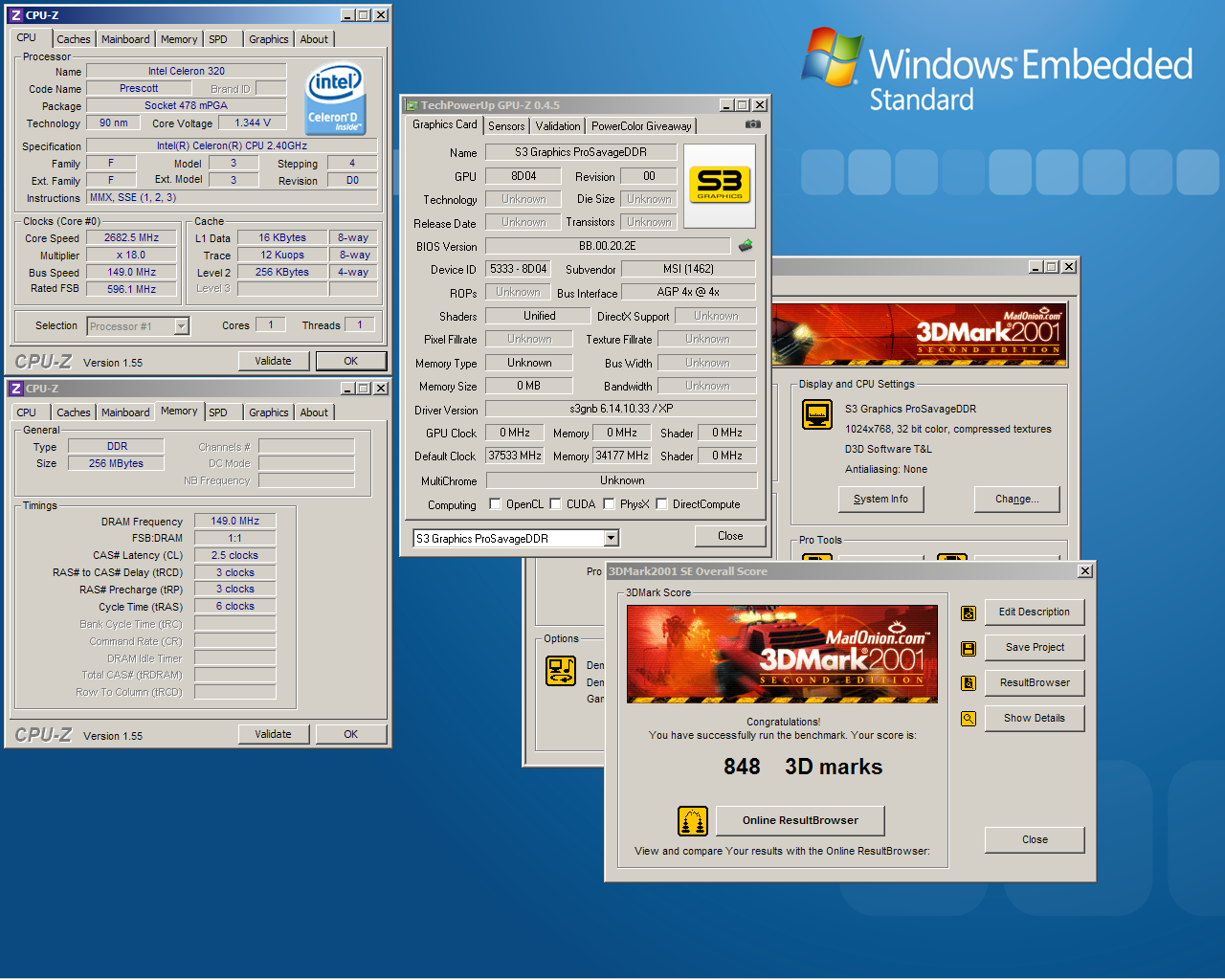Click the S3 Graphics logo in GPU-Z
1225x980 pixels.
[x=720, y=185]
